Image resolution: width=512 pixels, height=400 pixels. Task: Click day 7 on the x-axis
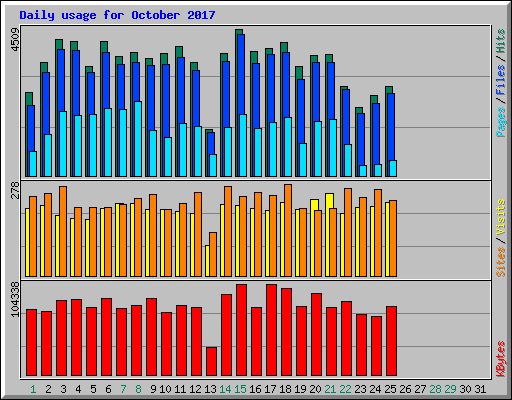click(123, 389)
